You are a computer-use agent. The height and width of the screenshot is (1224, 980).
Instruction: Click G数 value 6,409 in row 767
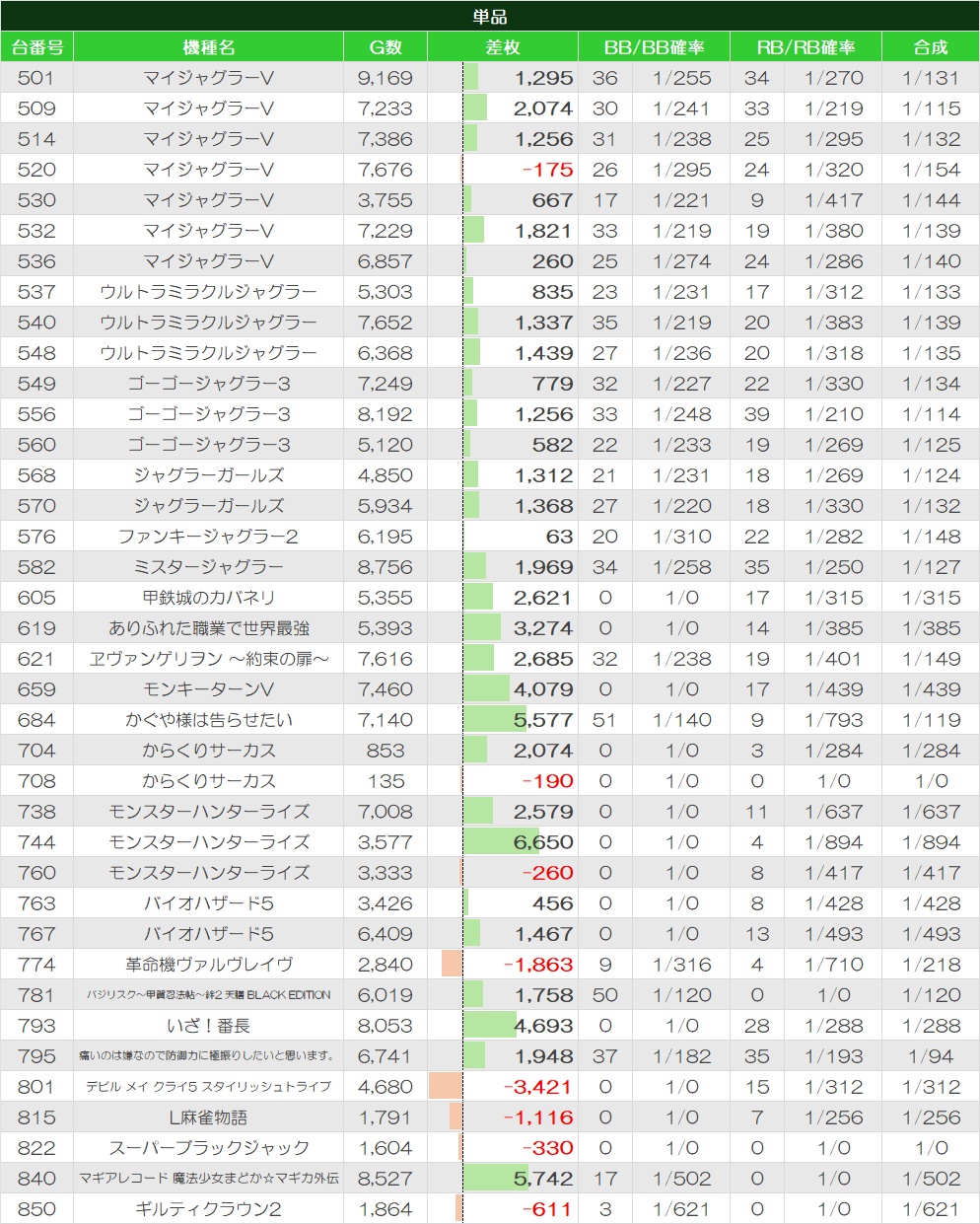tap(385, 934)
